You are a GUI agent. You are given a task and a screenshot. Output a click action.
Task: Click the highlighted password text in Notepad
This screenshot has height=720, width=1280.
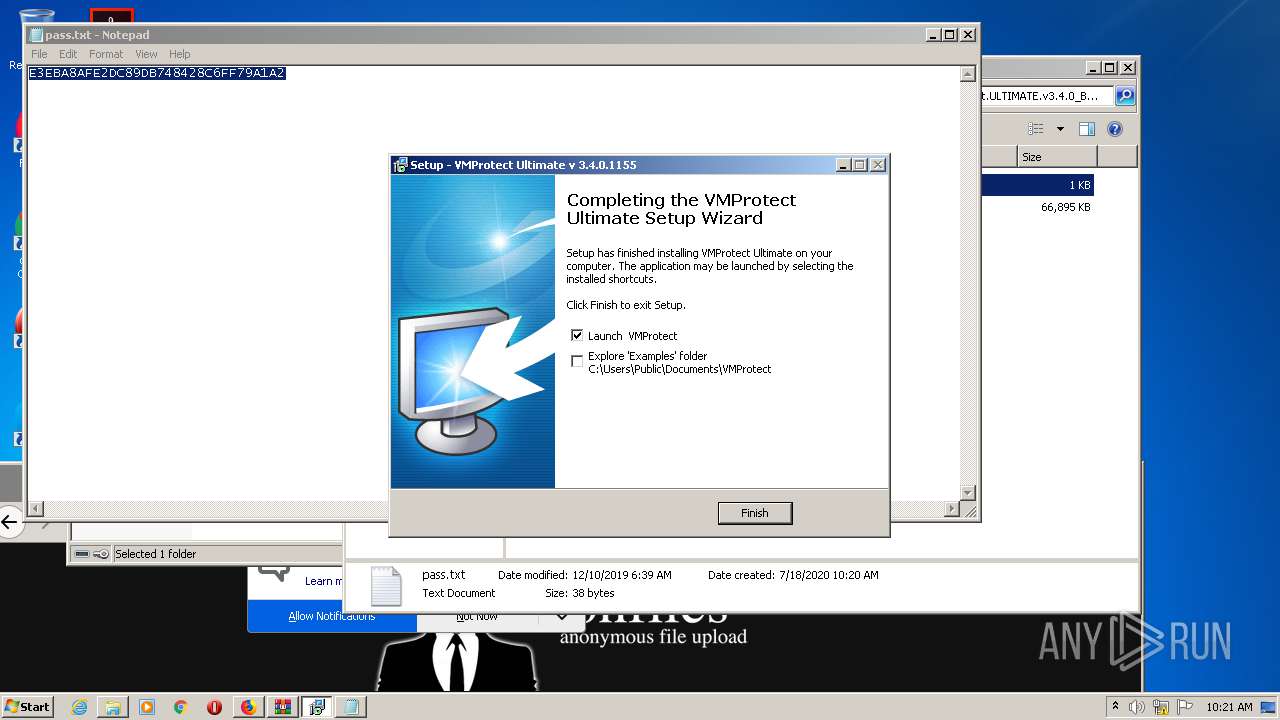[157, 73]
